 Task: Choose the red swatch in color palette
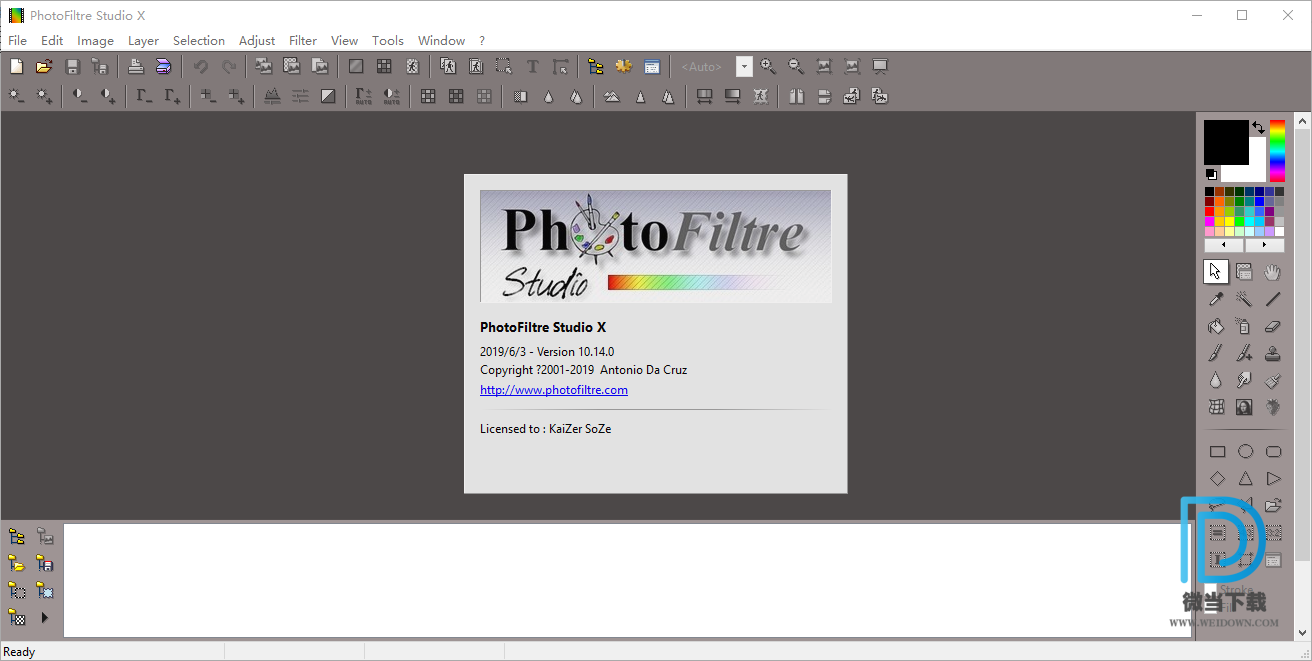click(1210, 211)
